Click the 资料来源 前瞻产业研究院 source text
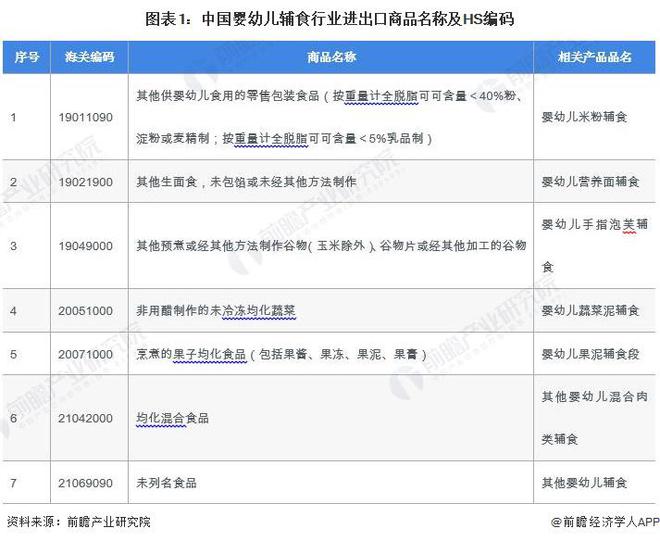 (79, 522)
